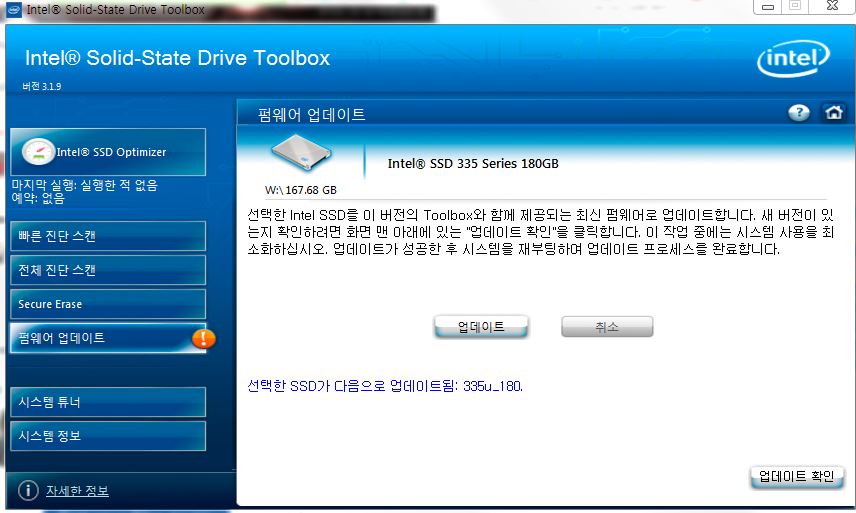Open the 시스템 정보 panel
Image resolution: width=856 pixels, height=513 pixels.
pyautogui.click(x=108, y=436)
